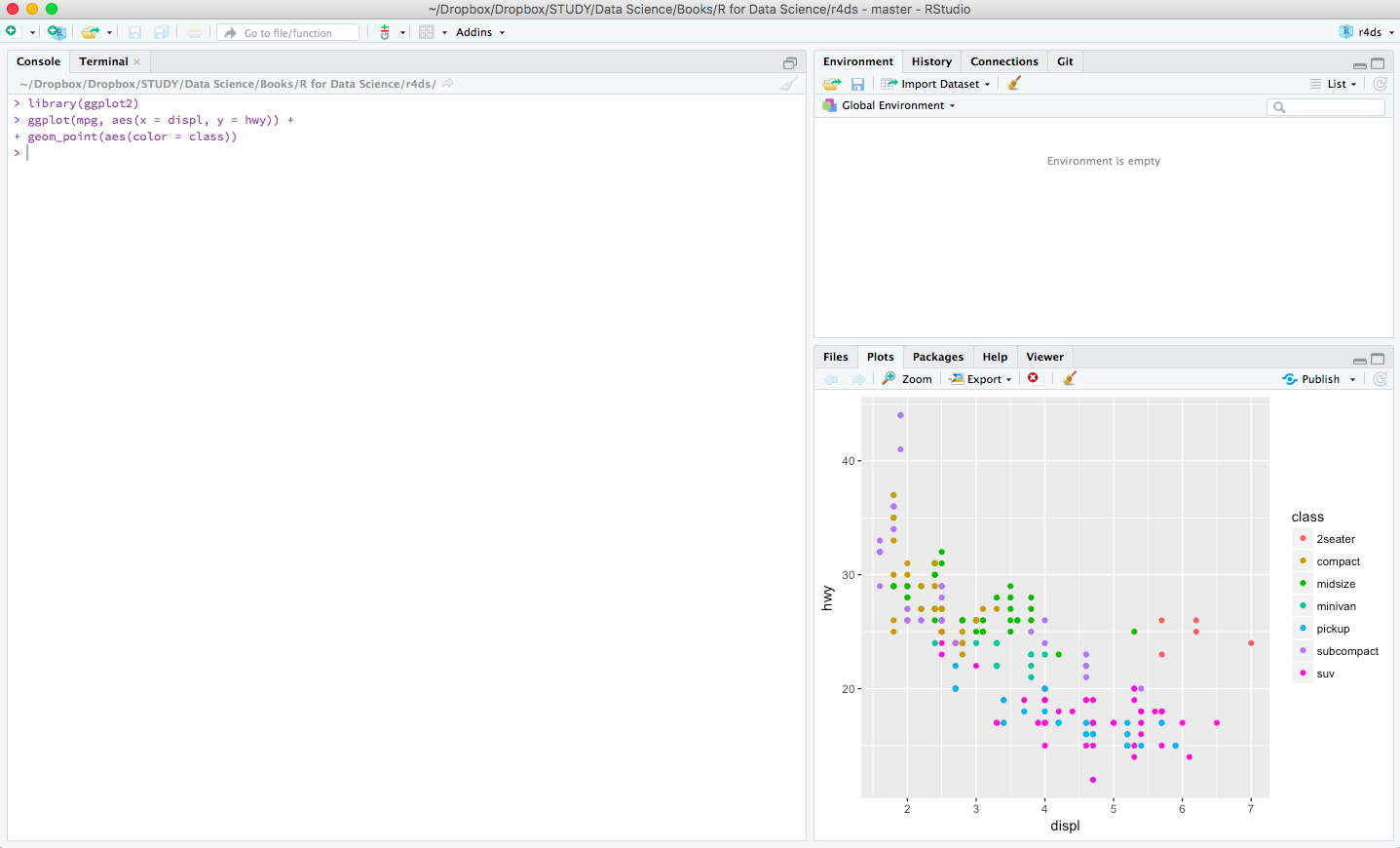
Task: Open the Export plot dropdown
Action: point(981,379)
